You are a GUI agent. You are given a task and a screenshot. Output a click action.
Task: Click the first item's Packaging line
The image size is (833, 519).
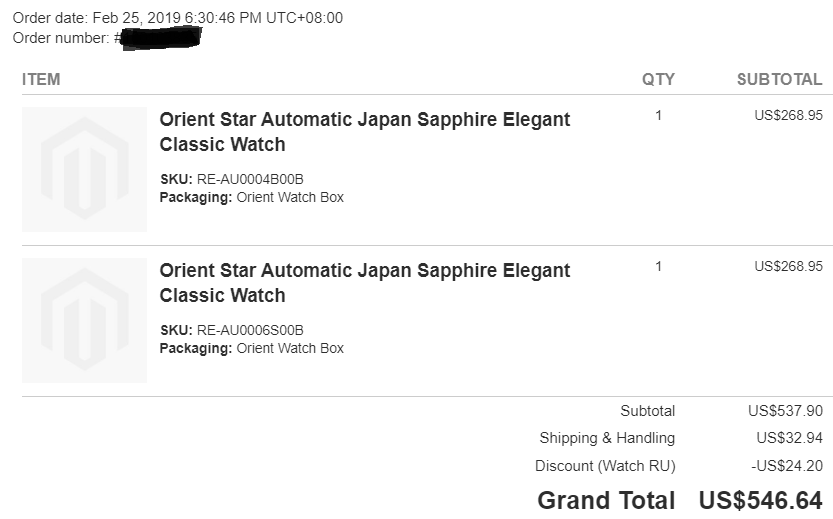pyautogui.click(x=252, y=197)
